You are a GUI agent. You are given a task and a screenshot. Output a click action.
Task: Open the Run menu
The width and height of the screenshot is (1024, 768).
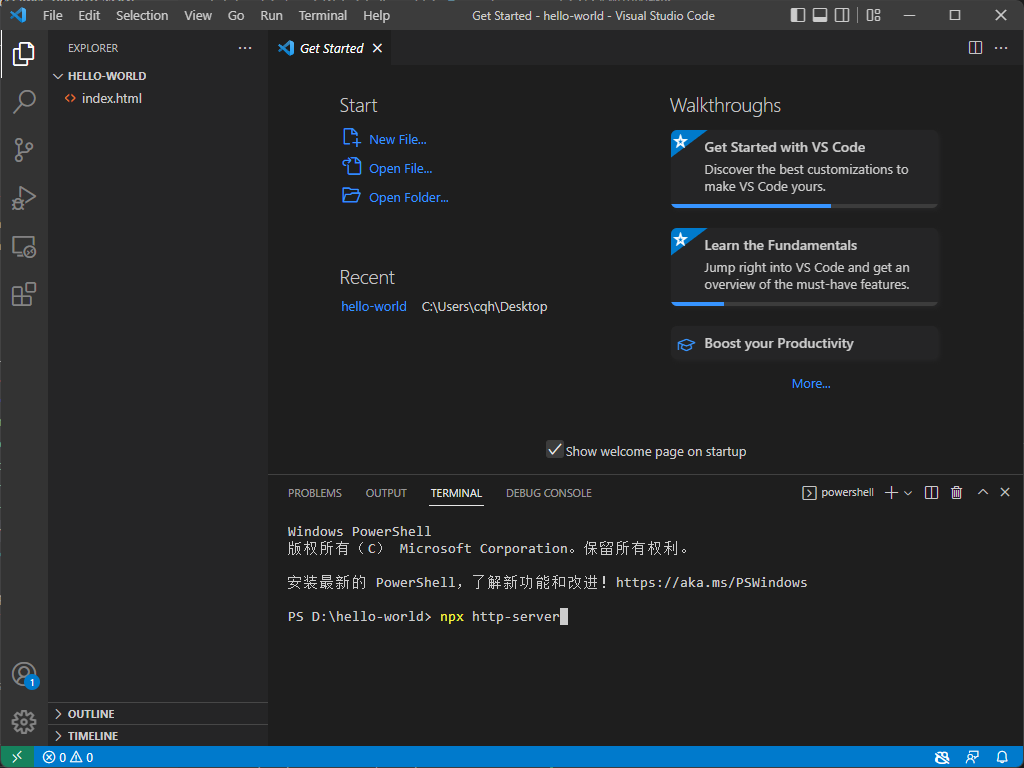[271, 15]
